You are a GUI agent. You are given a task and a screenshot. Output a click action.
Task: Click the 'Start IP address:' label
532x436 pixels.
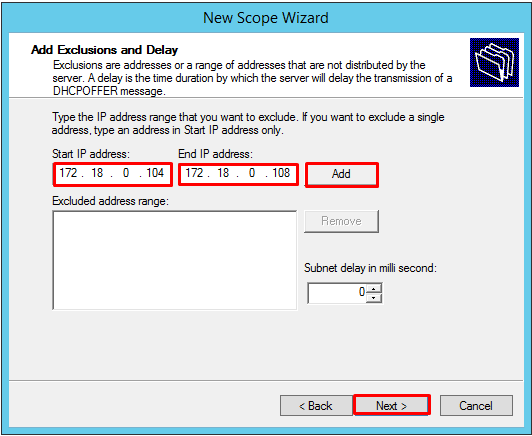91,154
